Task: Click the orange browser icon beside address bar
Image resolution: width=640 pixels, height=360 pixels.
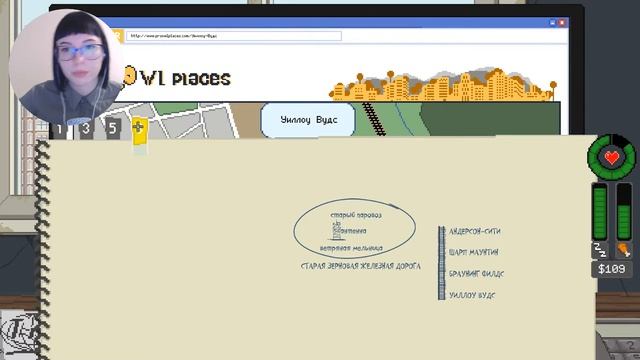Action: pyautogui.click(x=117, y=36)
